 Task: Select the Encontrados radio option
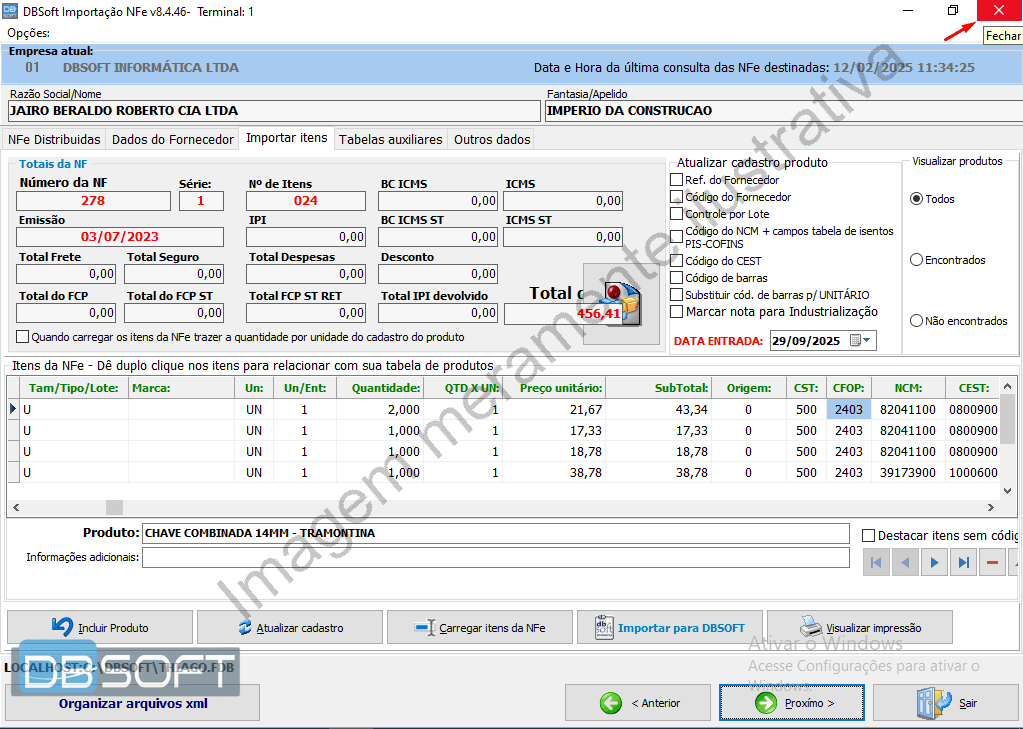pos(916,260)
